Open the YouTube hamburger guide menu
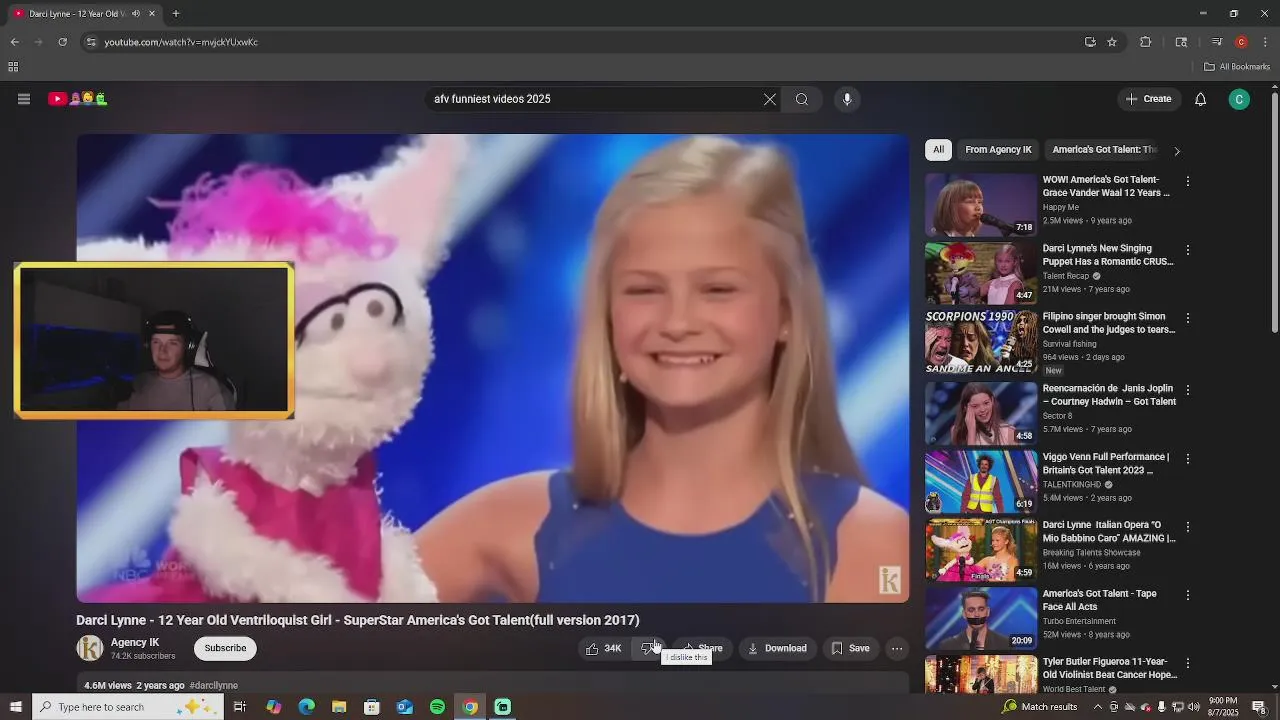Screen dimensions: 1280x720 [x=24, y=99]
